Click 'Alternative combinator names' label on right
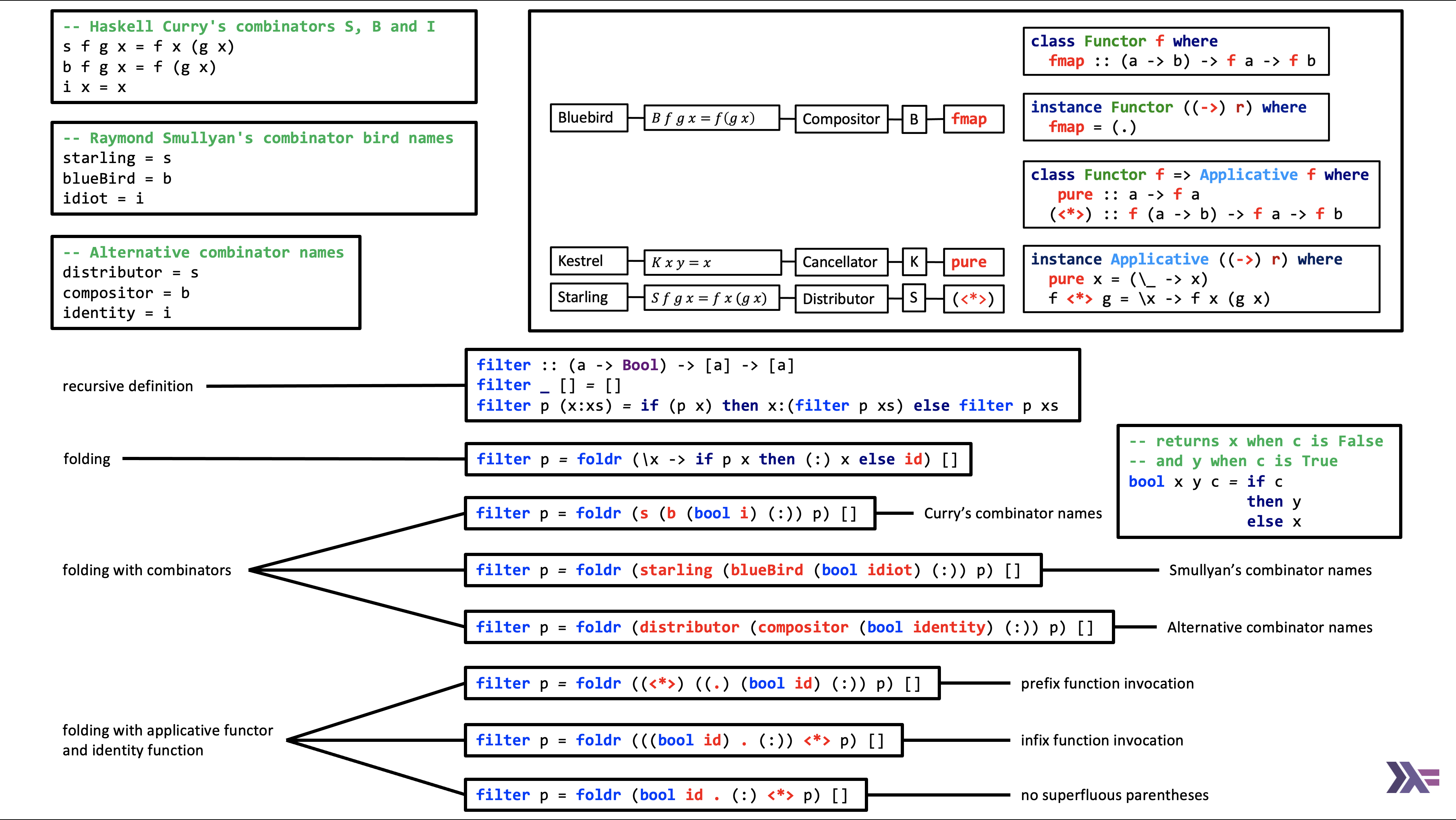This screenshot has width=1456, height=820. tap(1269, 627)
